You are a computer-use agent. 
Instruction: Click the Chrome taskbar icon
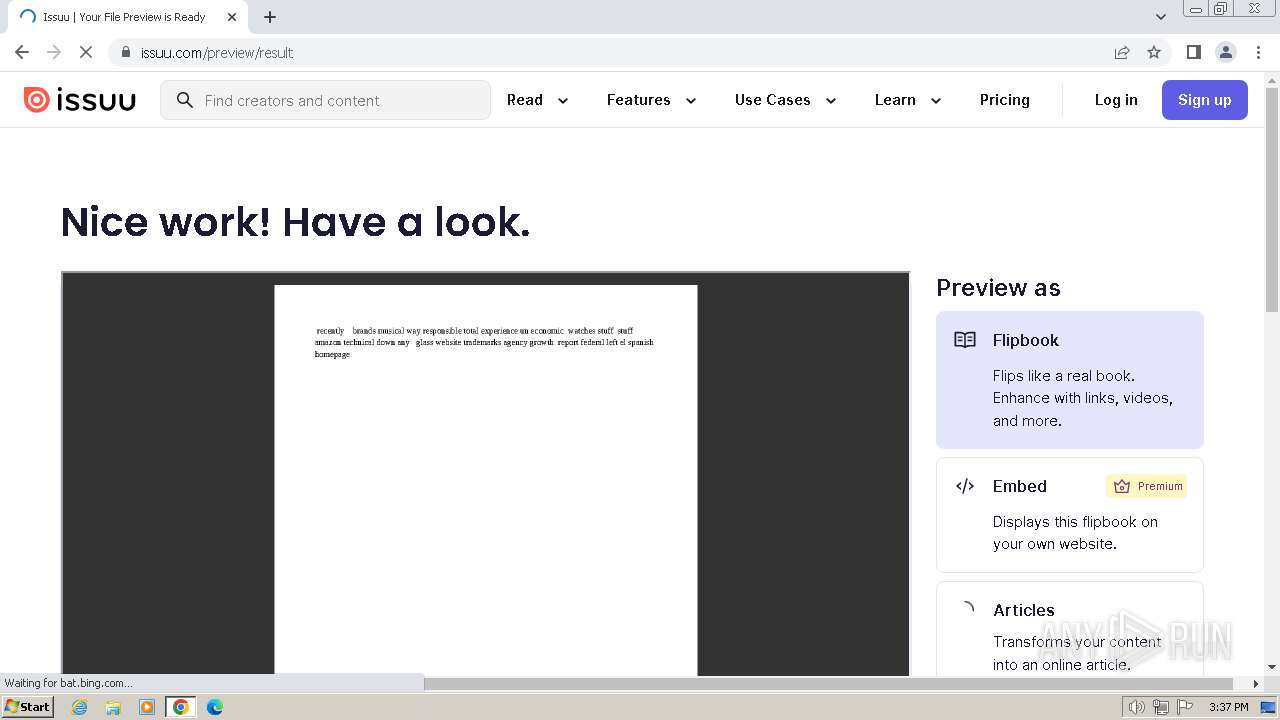tap(181, 707)
